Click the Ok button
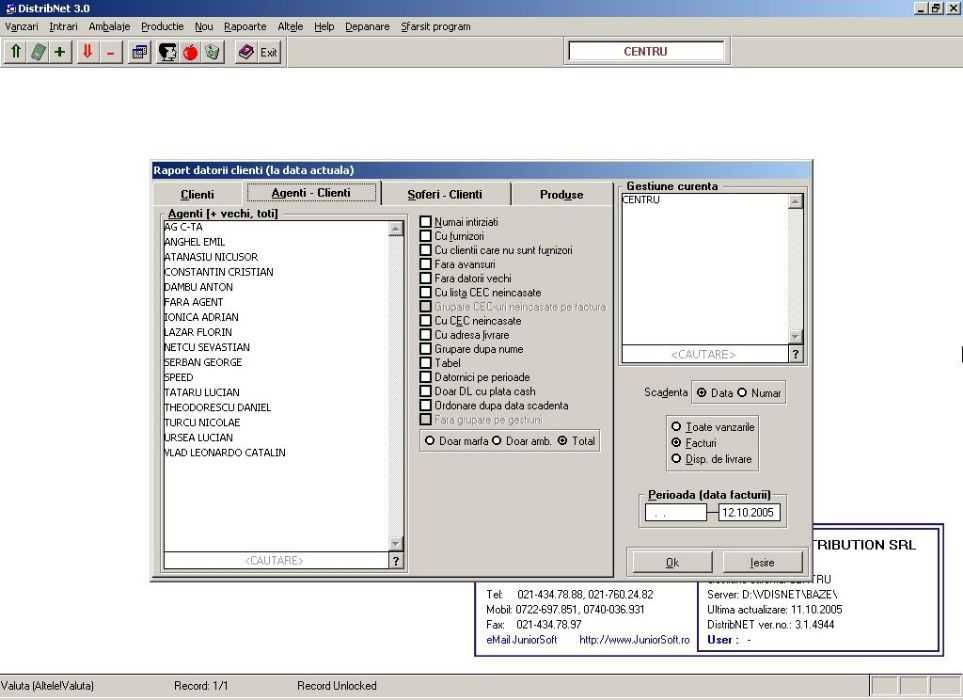Viewport: 963px width, 700px height. [x=672, y=562]
